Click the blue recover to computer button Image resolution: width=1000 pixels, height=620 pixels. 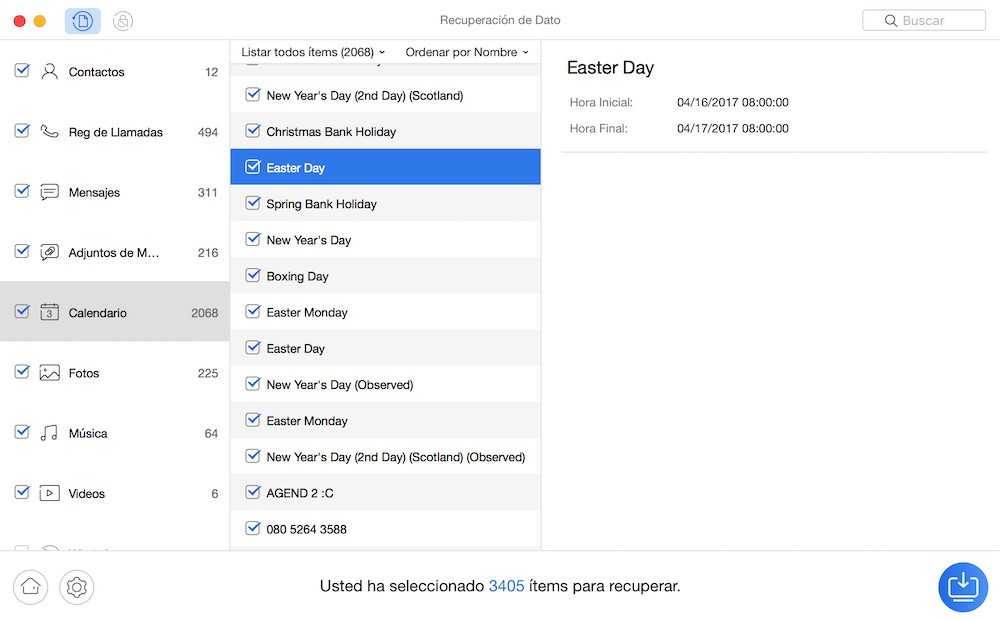point(962,586)
